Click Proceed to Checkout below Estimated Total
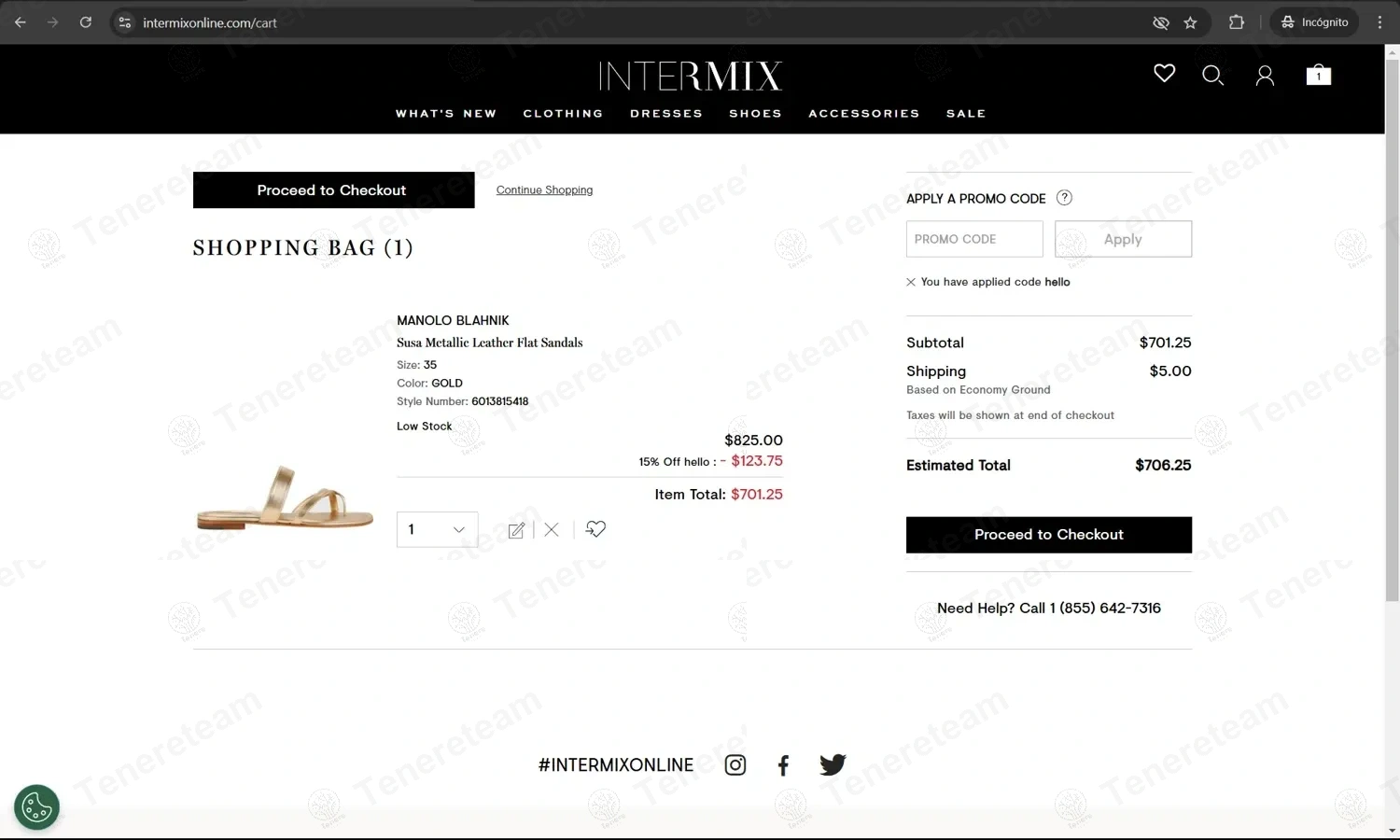The height and width of the screenshot is (840, 1400). (1049, 535)
